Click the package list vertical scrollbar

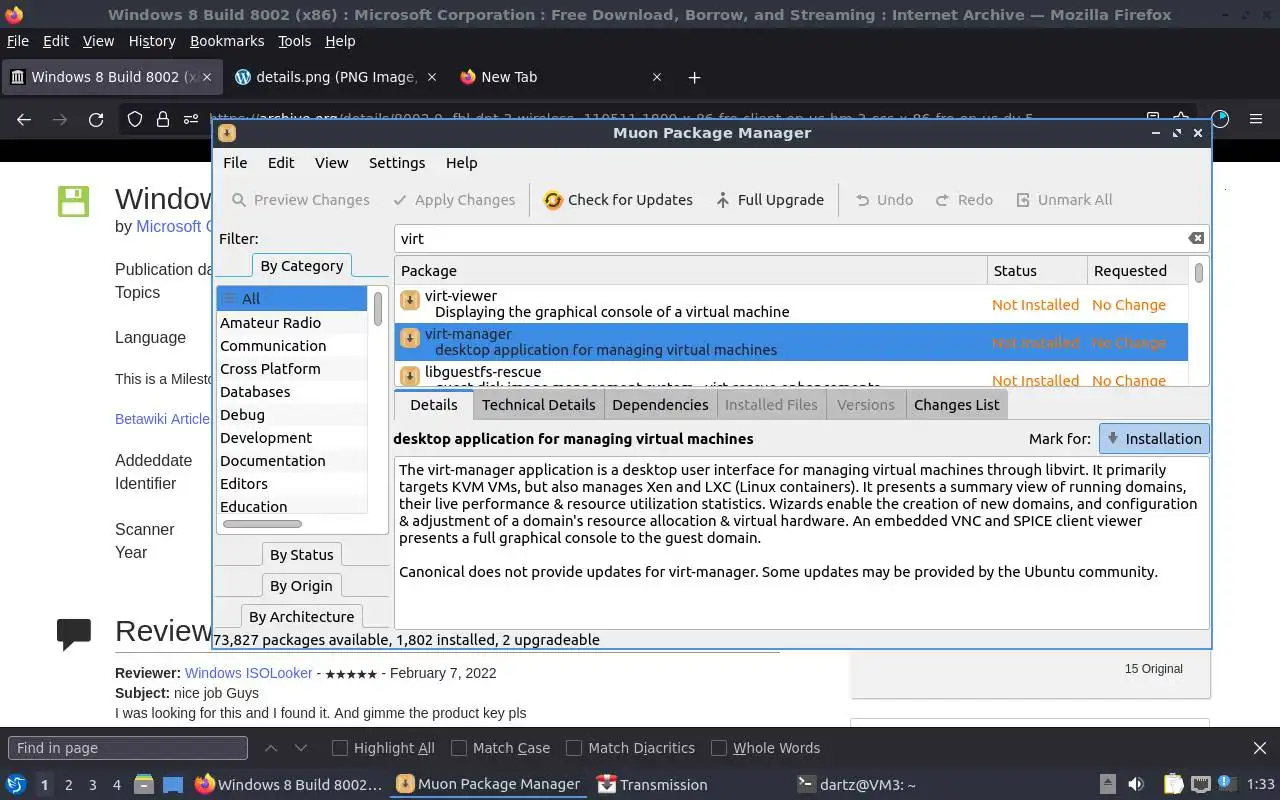click(1198, 272)
